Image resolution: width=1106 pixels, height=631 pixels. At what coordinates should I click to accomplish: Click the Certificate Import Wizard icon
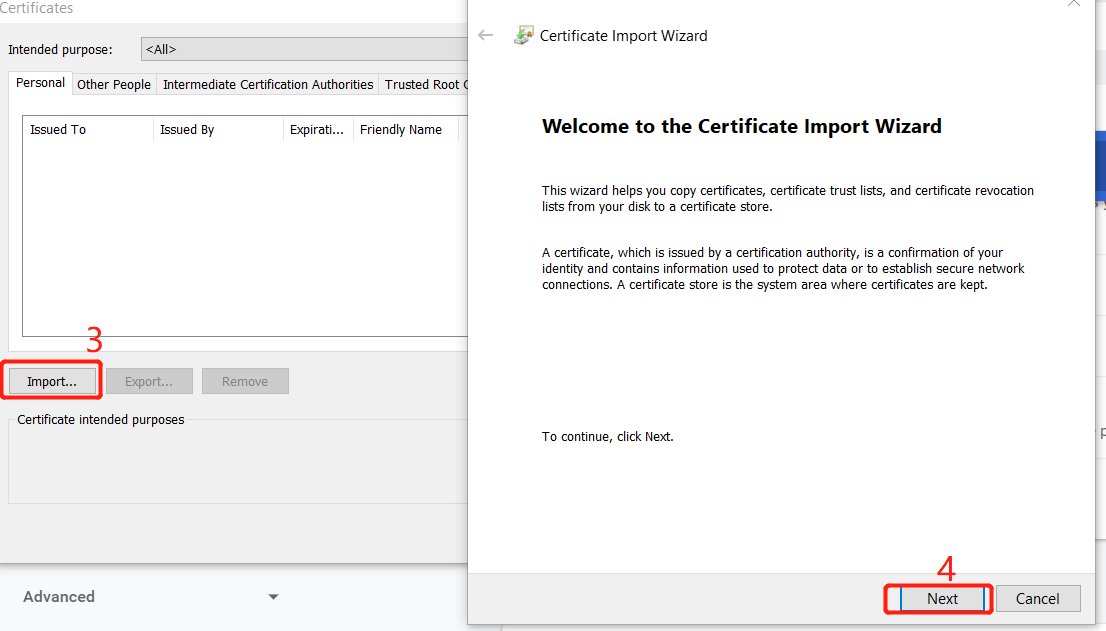(522, 35)
